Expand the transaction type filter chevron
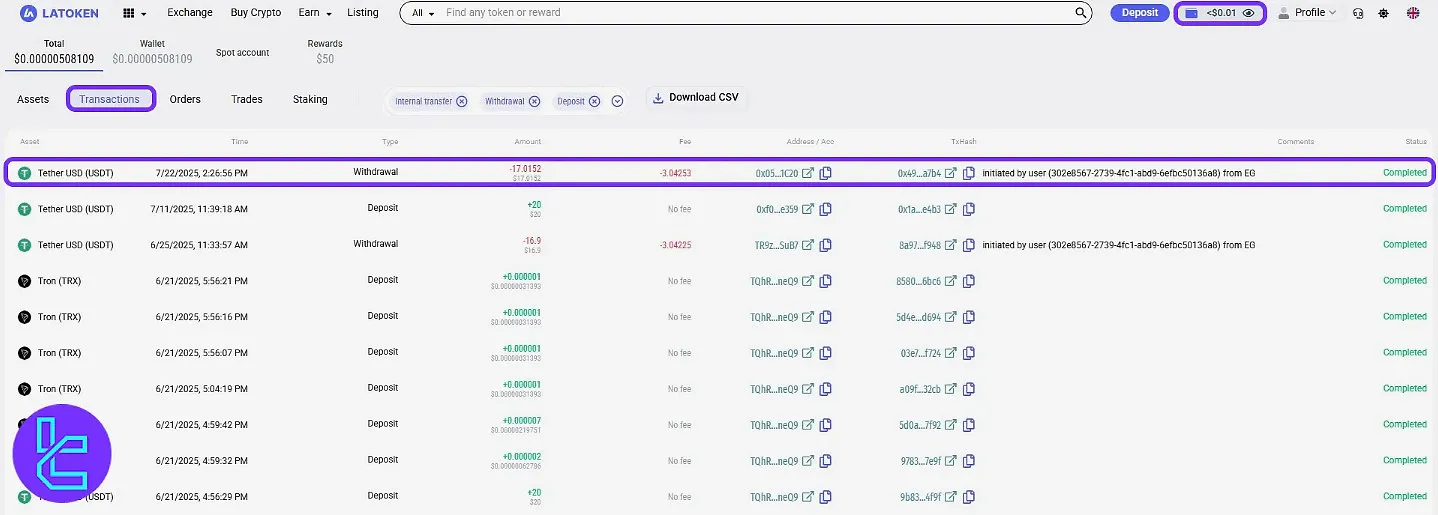 click(x=617, y=101)
